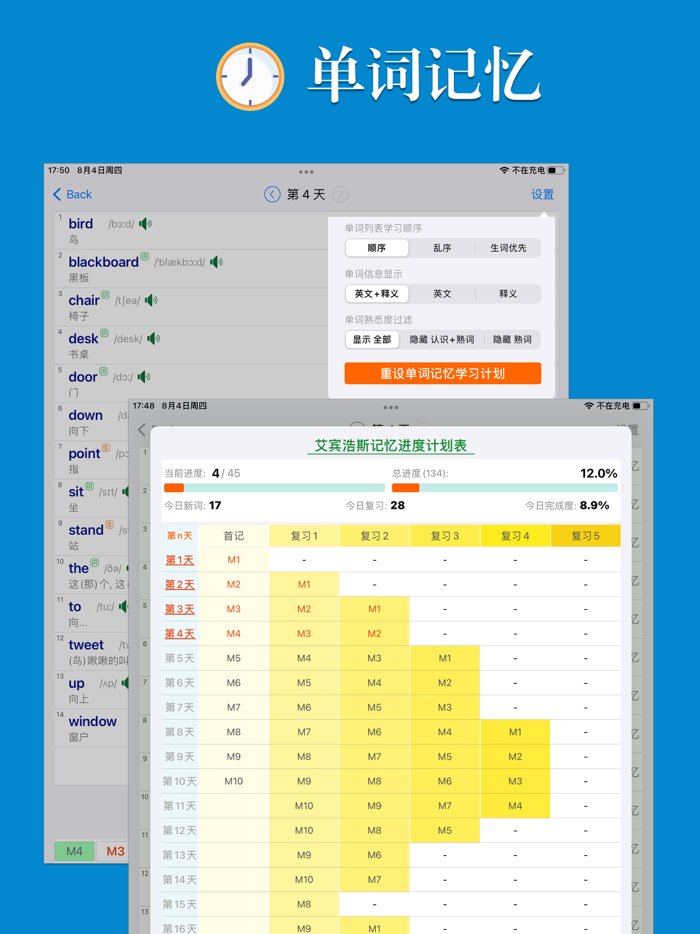Click M10 cell in 第10天 row

pyautogui.click(x=234, y=781)
